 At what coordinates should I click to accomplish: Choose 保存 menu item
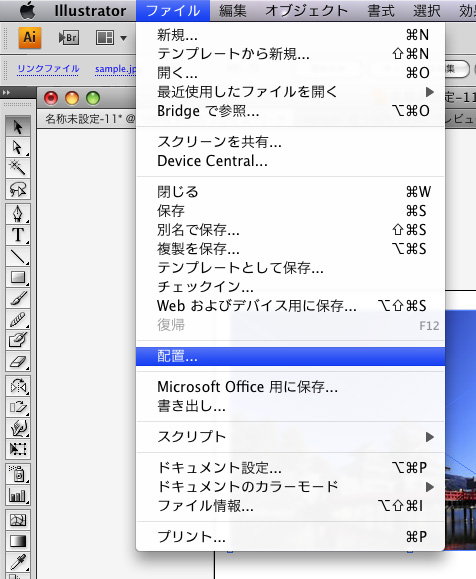pos(290,211)
